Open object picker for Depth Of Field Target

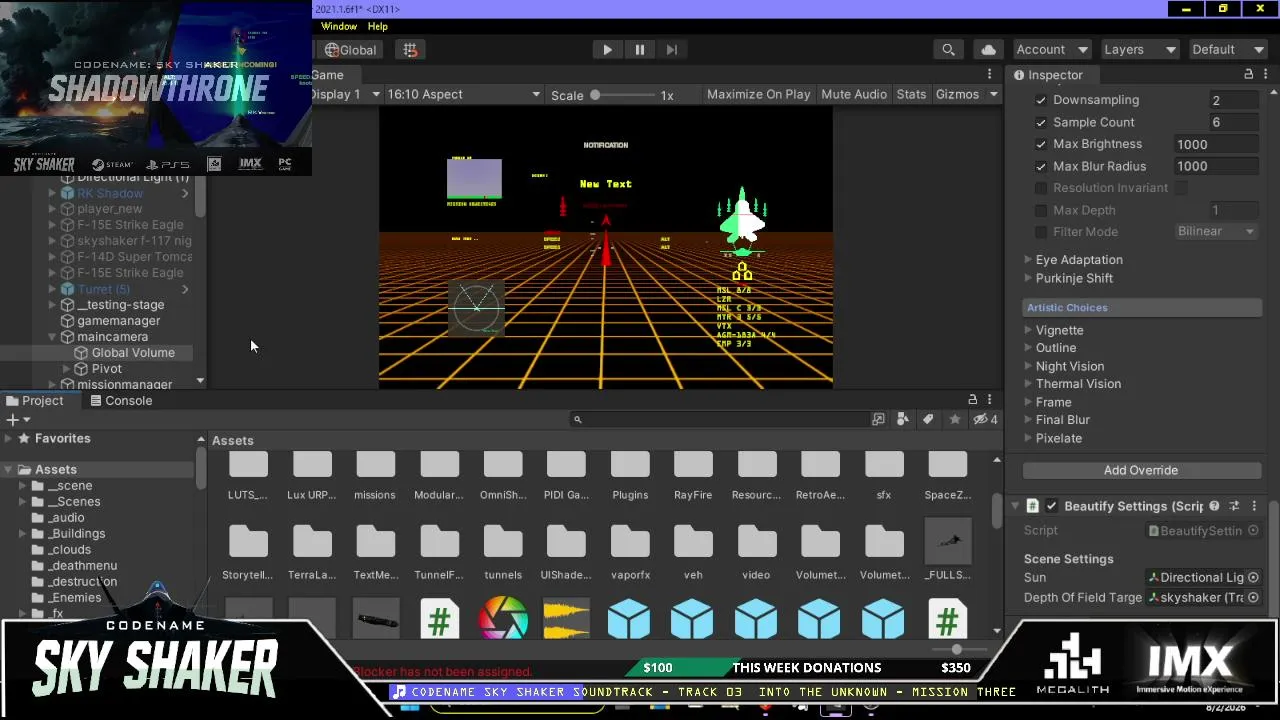click(x=1253, y=597)
